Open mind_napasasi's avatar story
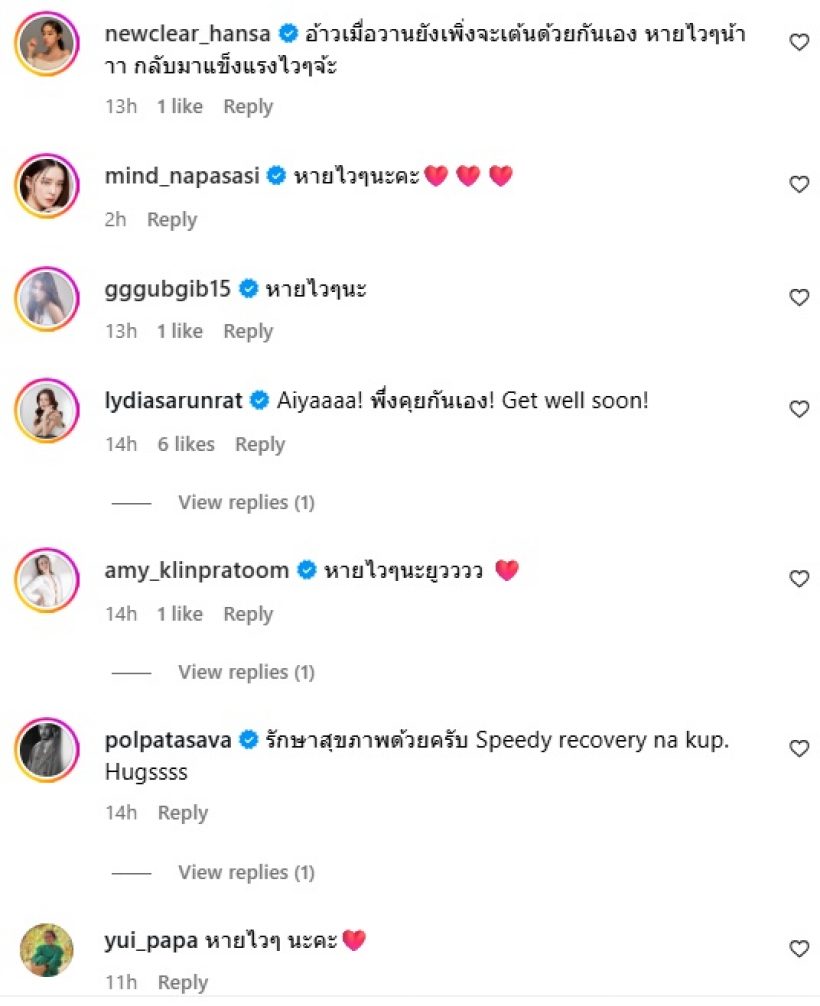The height and width of the screenshot is (1006, 820). pos(47,185)
